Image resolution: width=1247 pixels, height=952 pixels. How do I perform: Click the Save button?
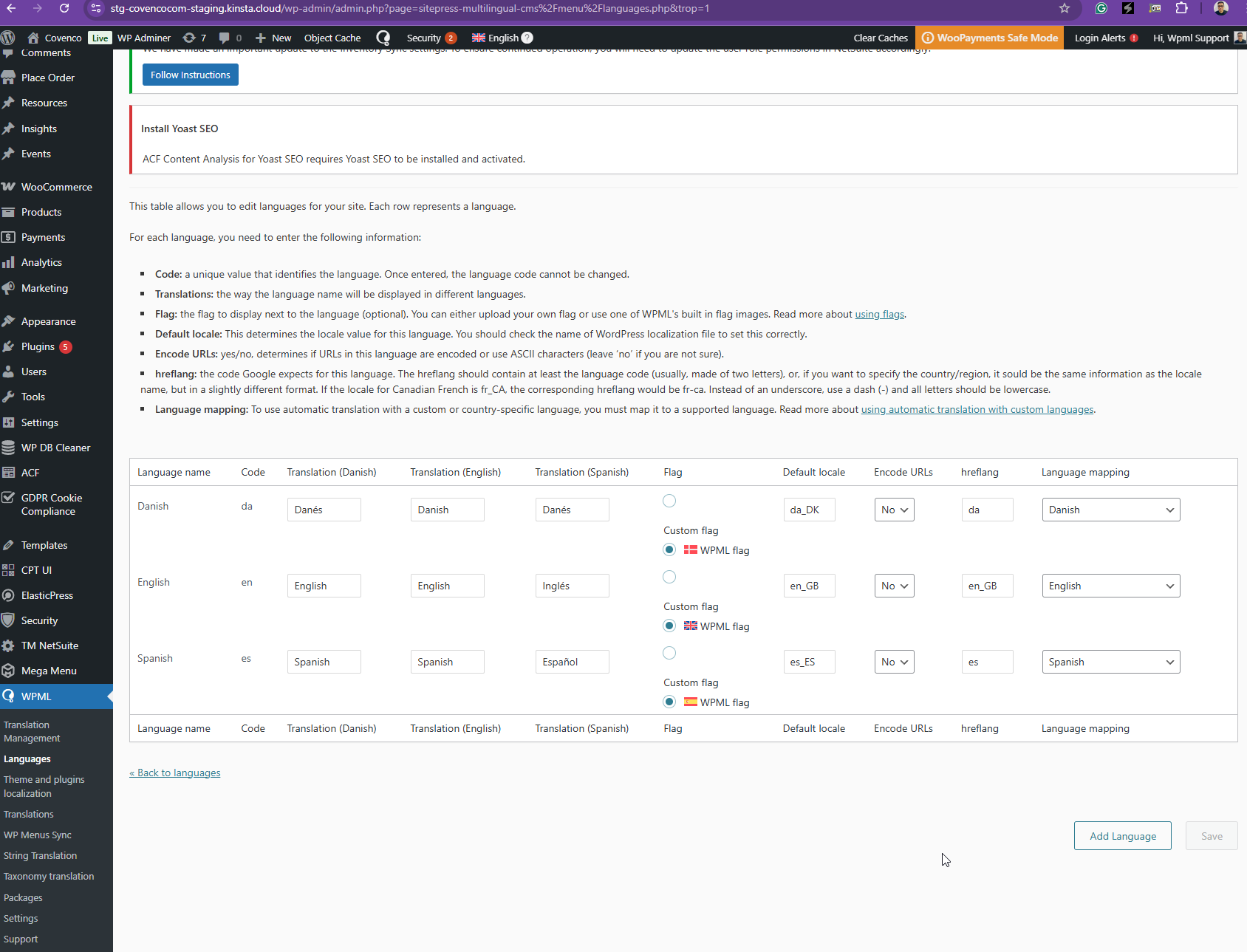point(1212,836)
